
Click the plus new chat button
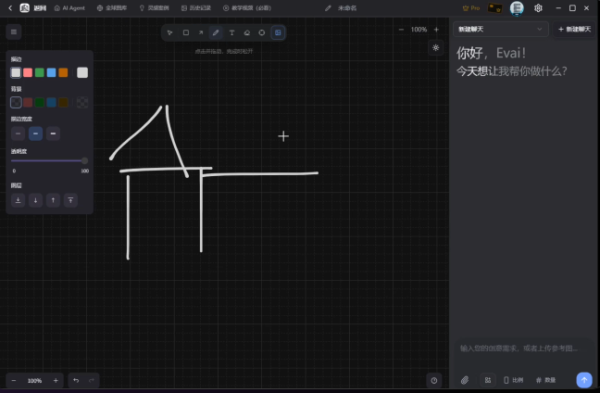(574, 29)
